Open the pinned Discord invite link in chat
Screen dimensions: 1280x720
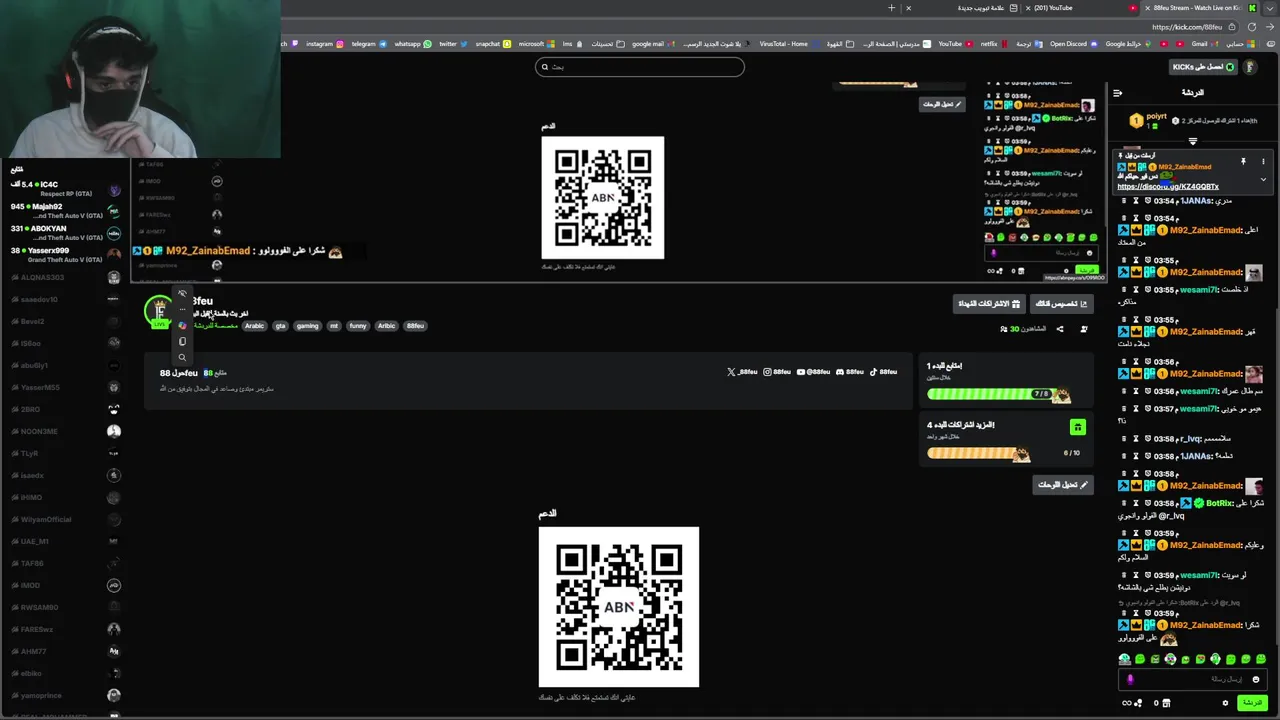(x=1168, y=186)
